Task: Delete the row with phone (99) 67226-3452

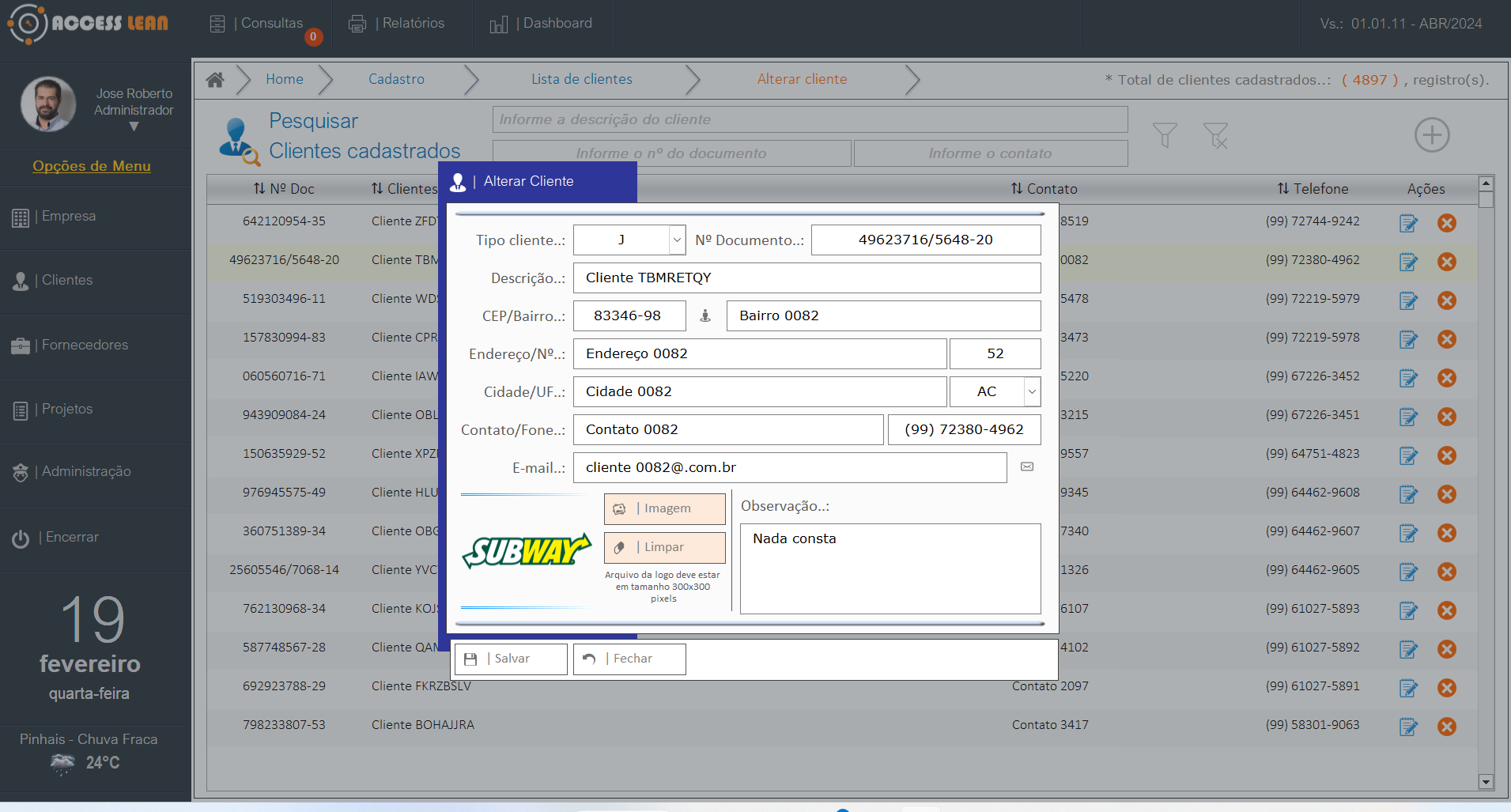Action: coord(1446,378)
